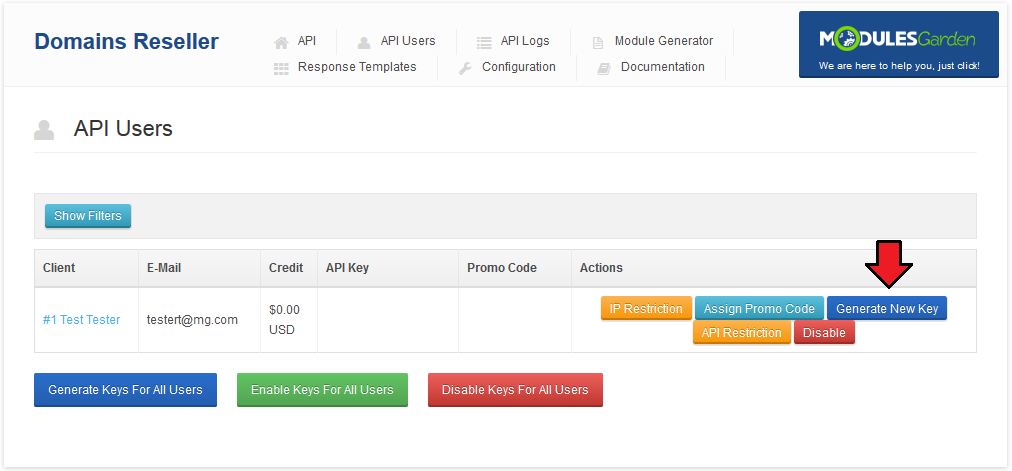Click the API Users page heading
Image resolution: width=1012 pixels, height=471 pixels.
coord(123,128)
